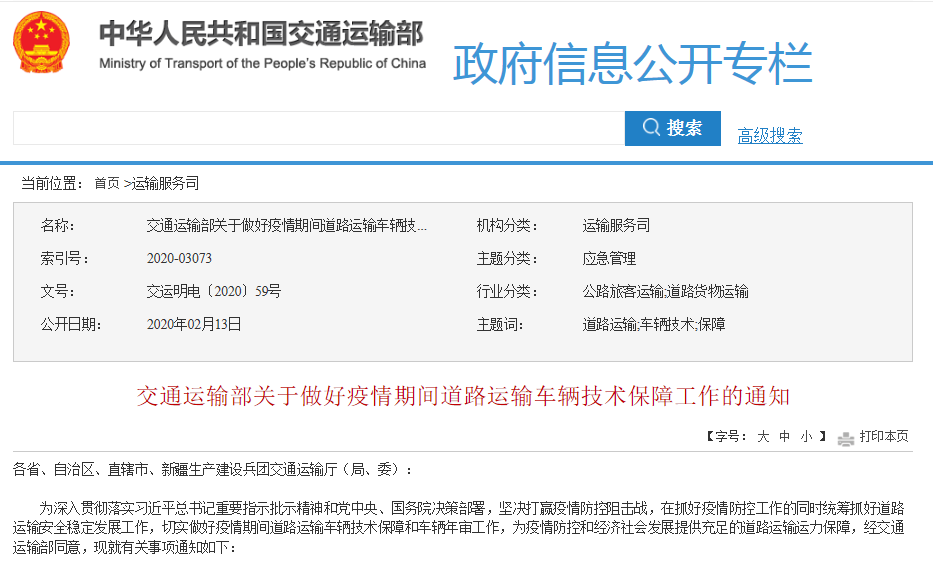This screenshot has width=933, height=561.
Task: Select the publish date 2020年02月13日
Action: 194,324
